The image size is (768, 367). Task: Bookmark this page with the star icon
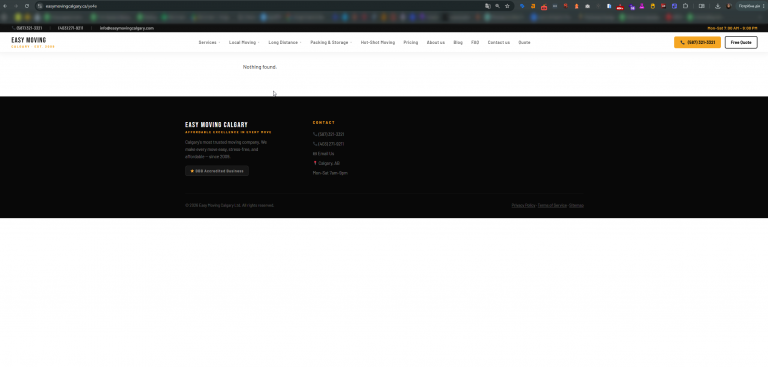tap(507, 6)
